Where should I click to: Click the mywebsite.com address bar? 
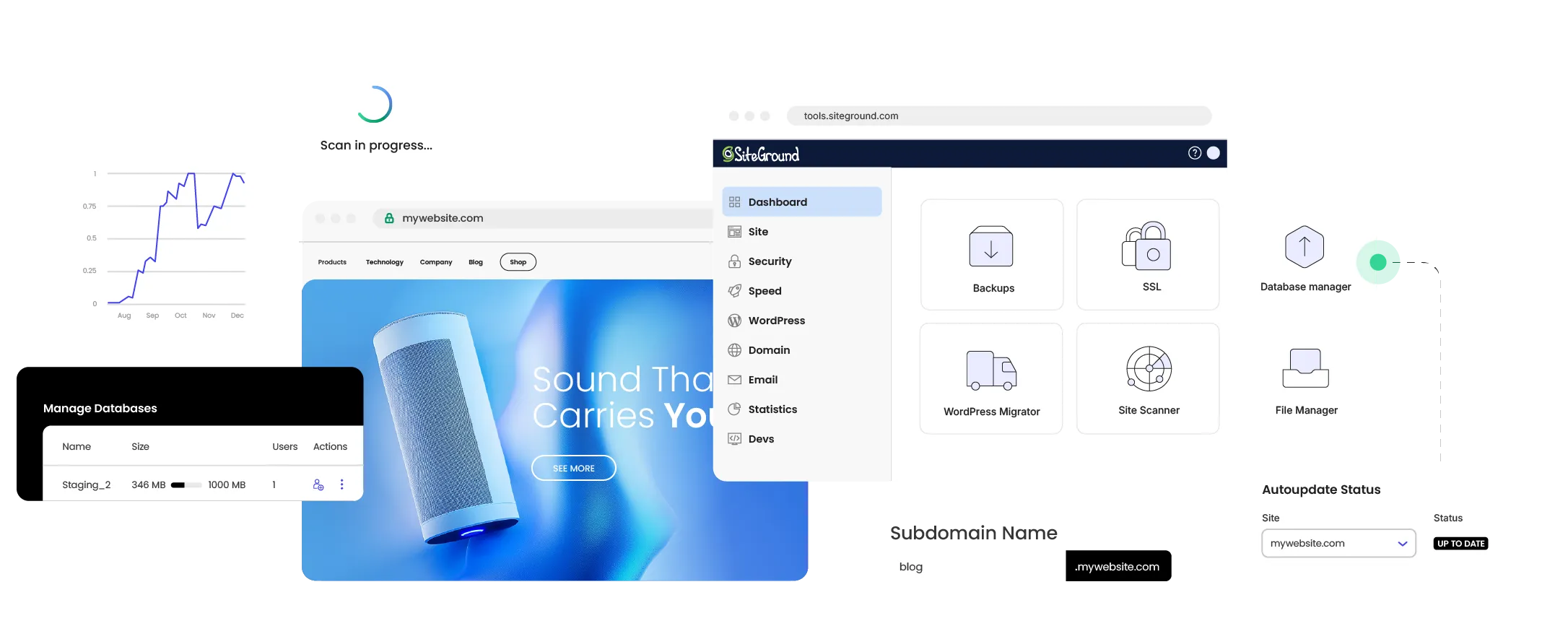click(543, 218)
